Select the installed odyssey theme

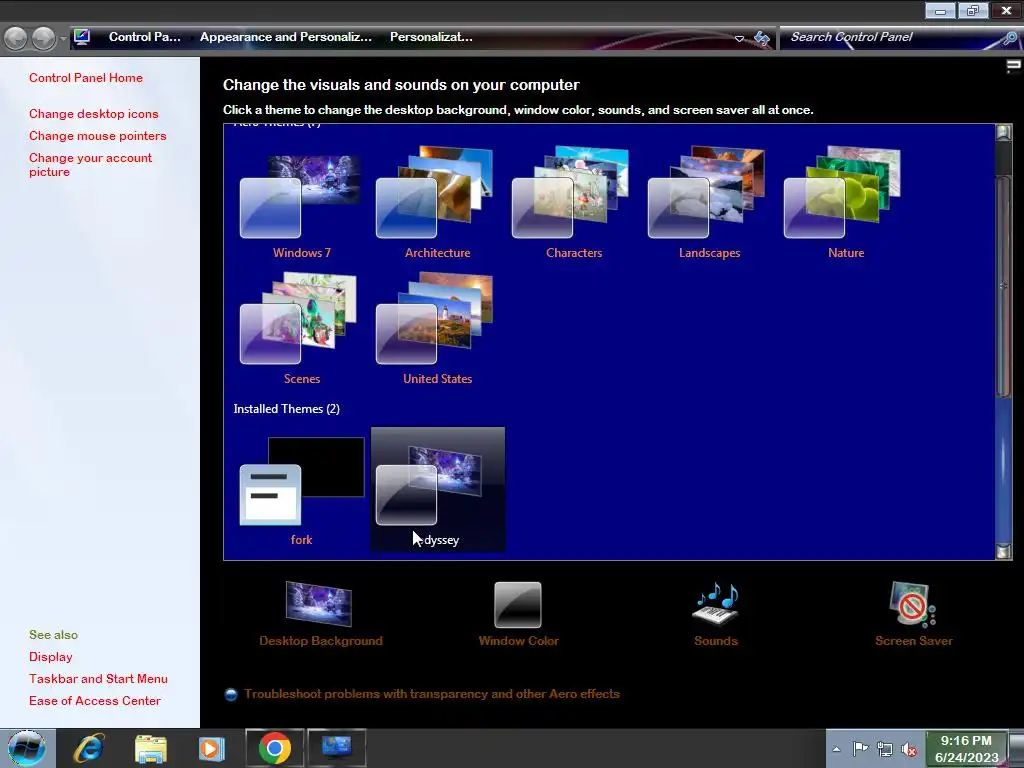(x=438, y=490)
